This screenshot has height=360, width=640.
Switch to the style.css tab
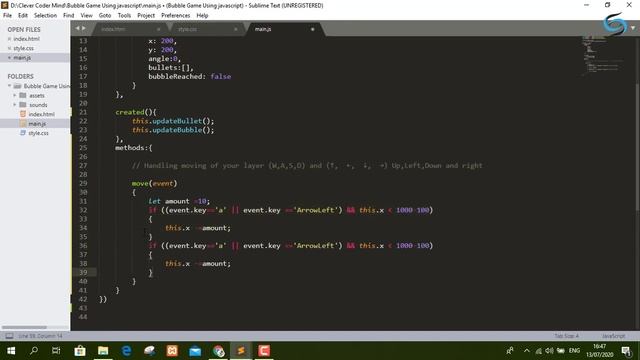(206, 29)
